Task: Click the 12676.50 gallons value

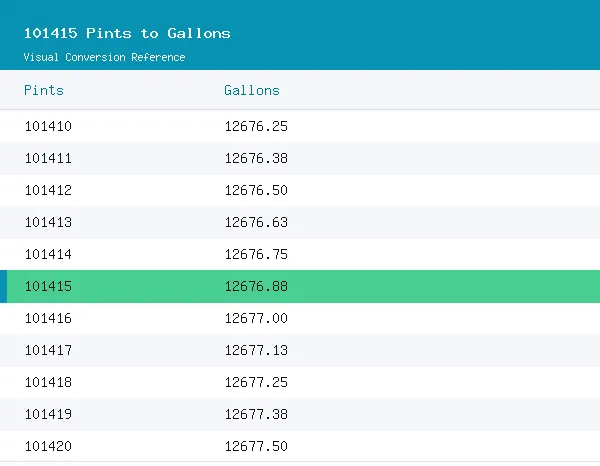Action: pyautogui.click(x=256, y=190)
